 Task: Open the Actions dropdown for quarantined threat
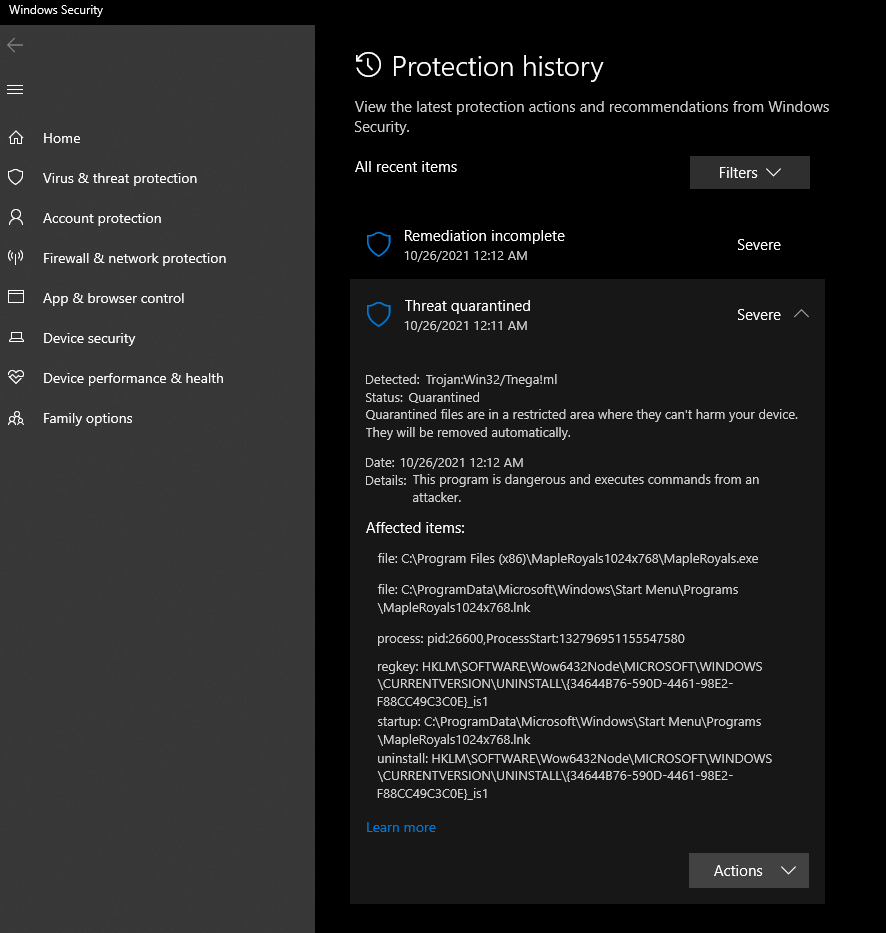(749, 871)
